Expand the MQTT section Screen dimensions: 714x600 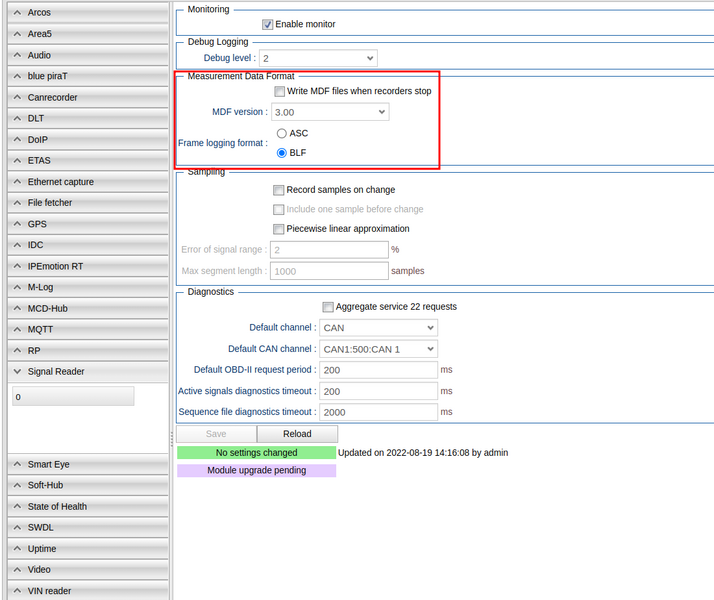(x=87, y=329)
